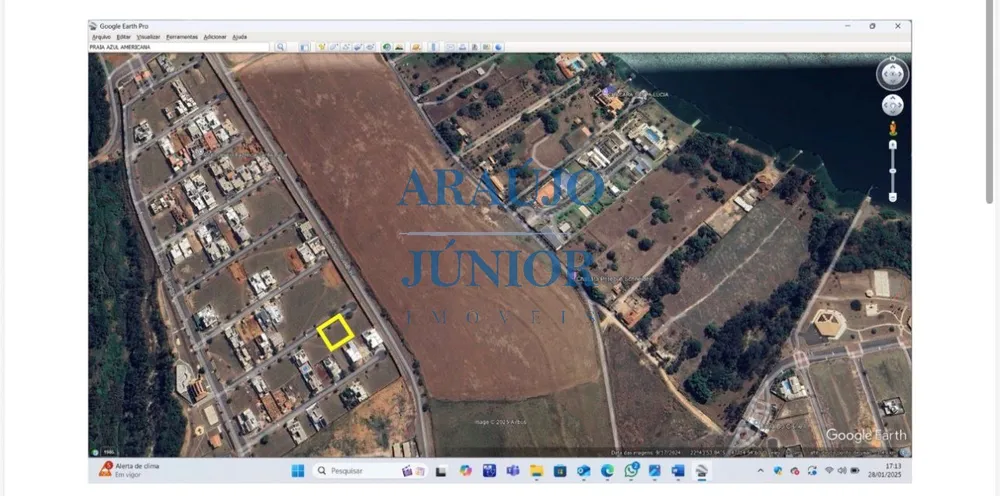Open the Editar menu

pyautogui.click(x=123, y=37)
